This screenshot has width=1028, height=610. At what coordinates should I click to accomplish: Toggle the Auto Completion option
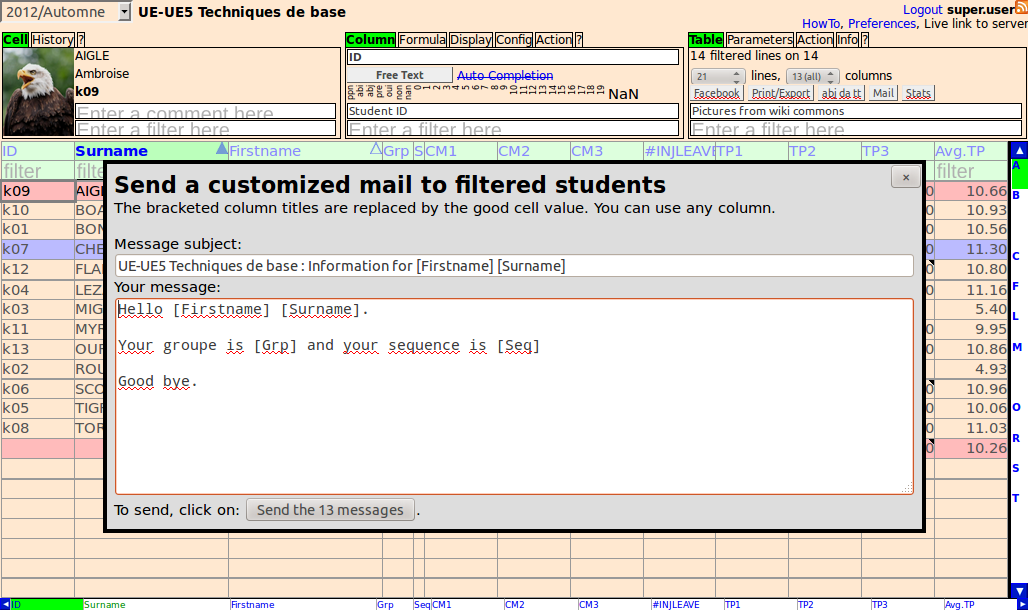tap(505, 75)
